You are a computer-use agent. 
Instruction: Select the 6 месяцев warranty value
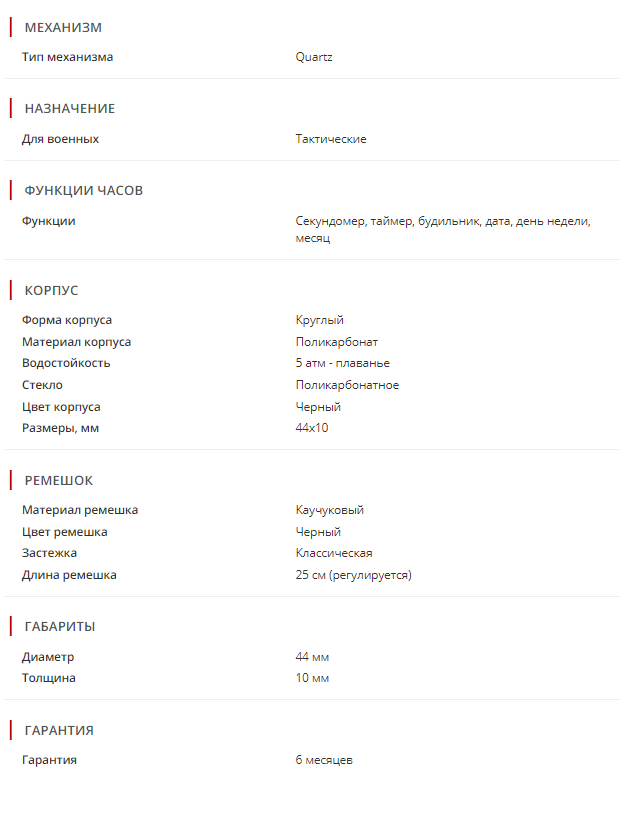tap(324, 760)
